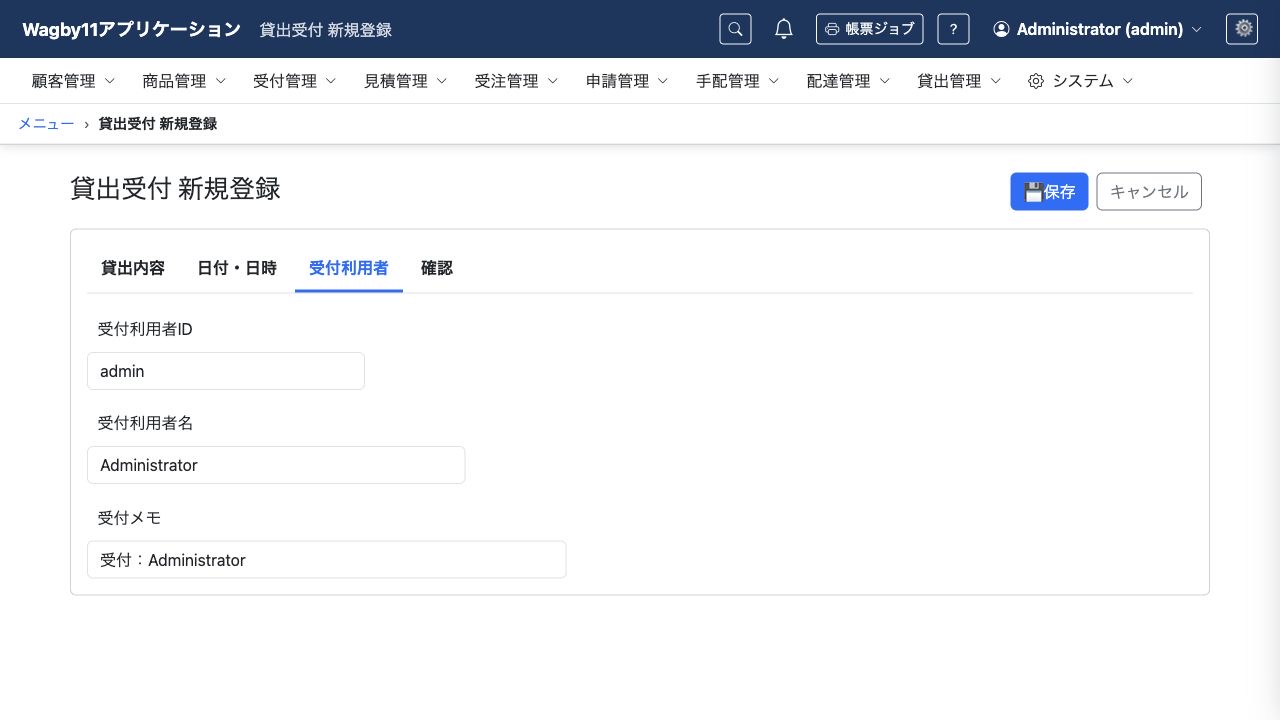
Task: Expand the 受注管理 menu
Action: [x=516, y=81]
